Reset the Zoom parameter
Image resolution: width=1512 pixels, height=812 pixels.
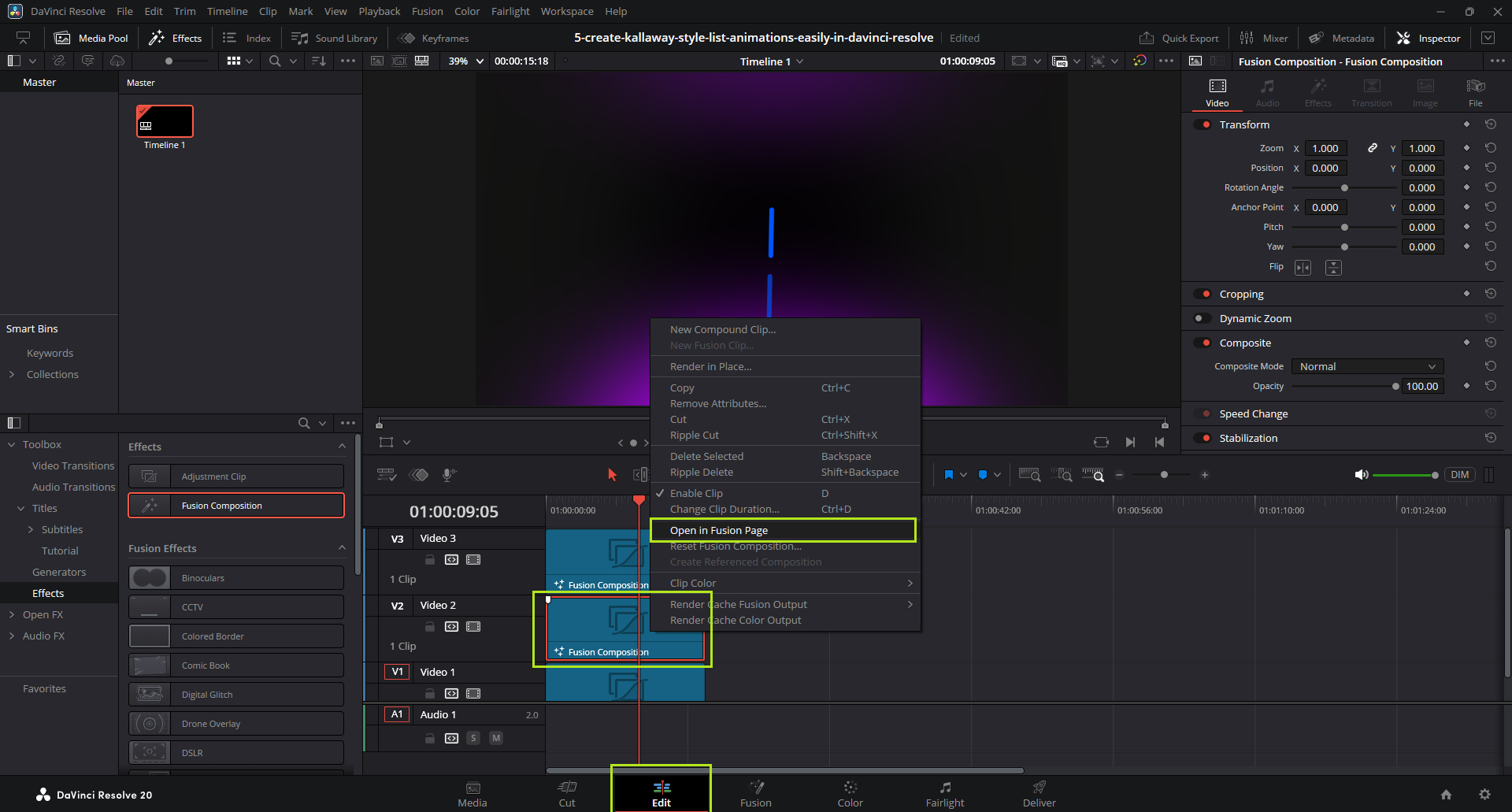pyautogui.click(x=1490, y=148)
